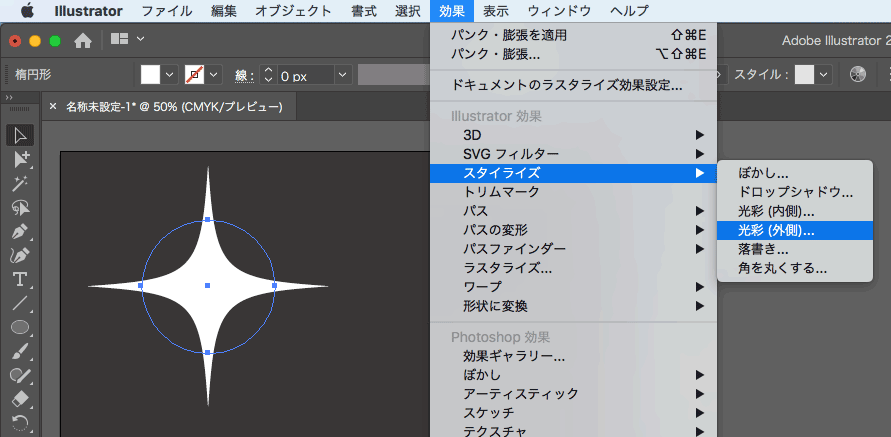
Task: Open the stroke color dropdown arrow
Action: 213,74
